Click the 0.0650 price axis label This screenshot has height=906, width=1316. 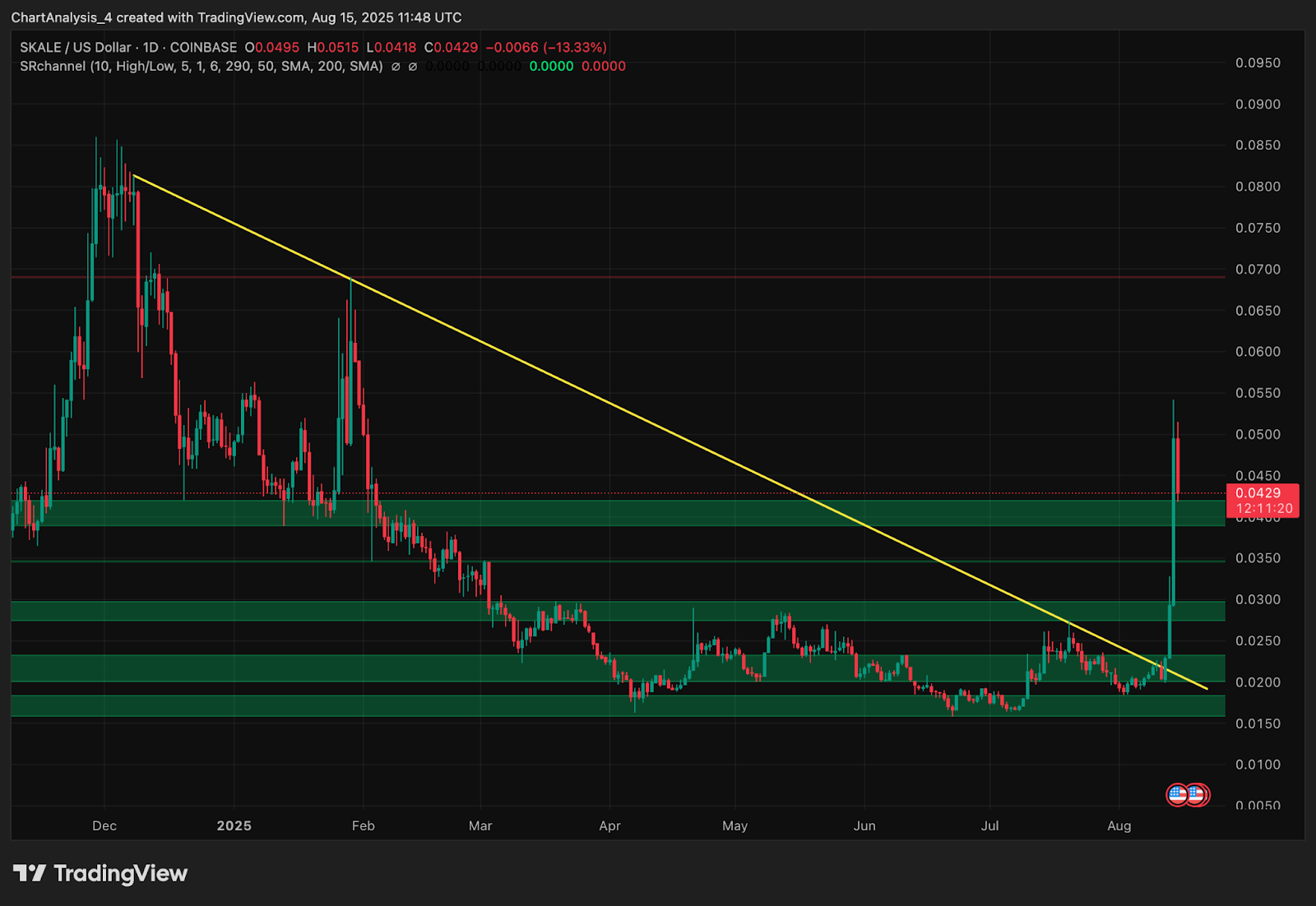(x=1258, y=311)
